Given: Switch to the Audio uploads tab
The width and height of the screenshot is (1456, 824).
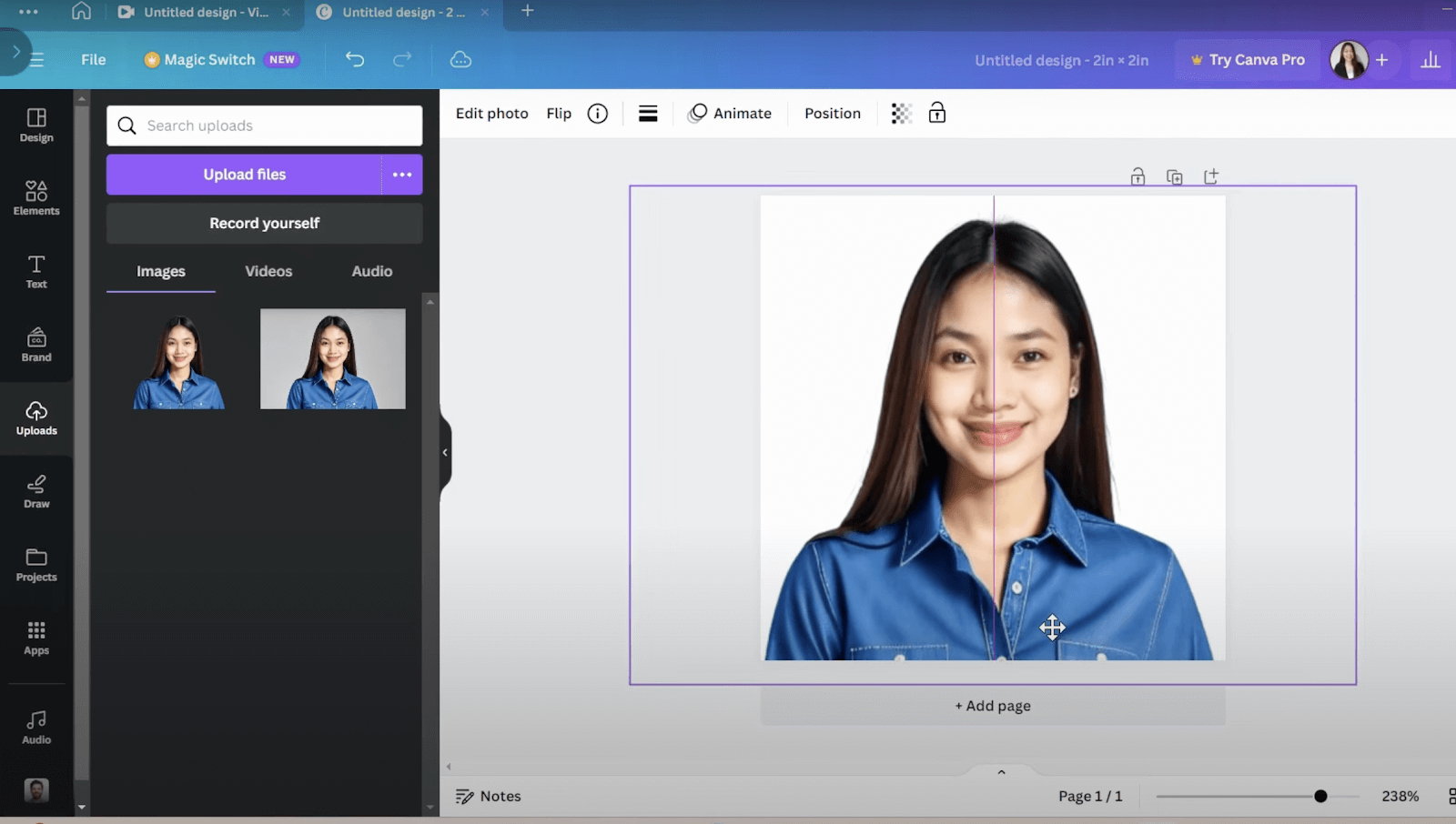Looking at the screenshot, I should 372,271.
